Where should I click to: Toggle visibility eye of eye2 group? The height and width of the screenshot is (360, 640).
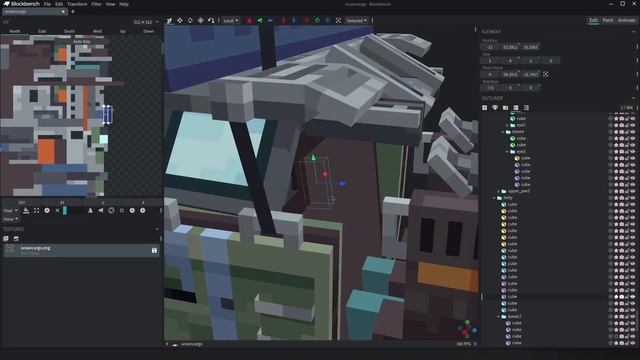(633, 125)
